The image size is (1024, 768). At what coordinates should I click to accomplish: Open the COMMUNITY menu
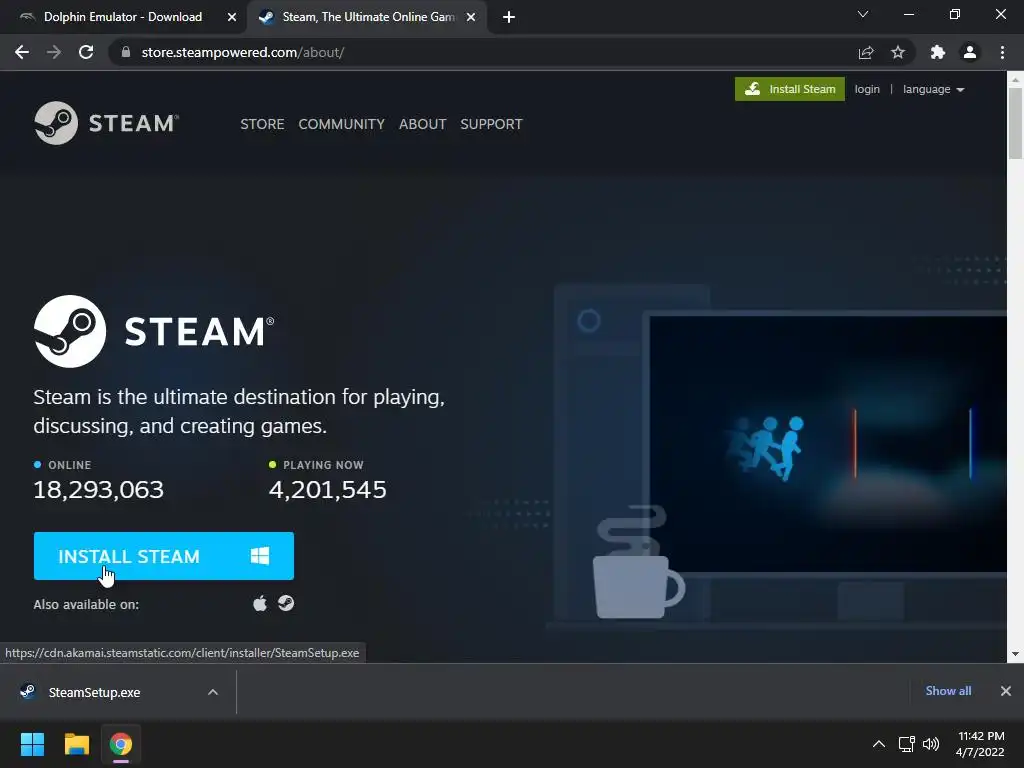click(342, 124)
